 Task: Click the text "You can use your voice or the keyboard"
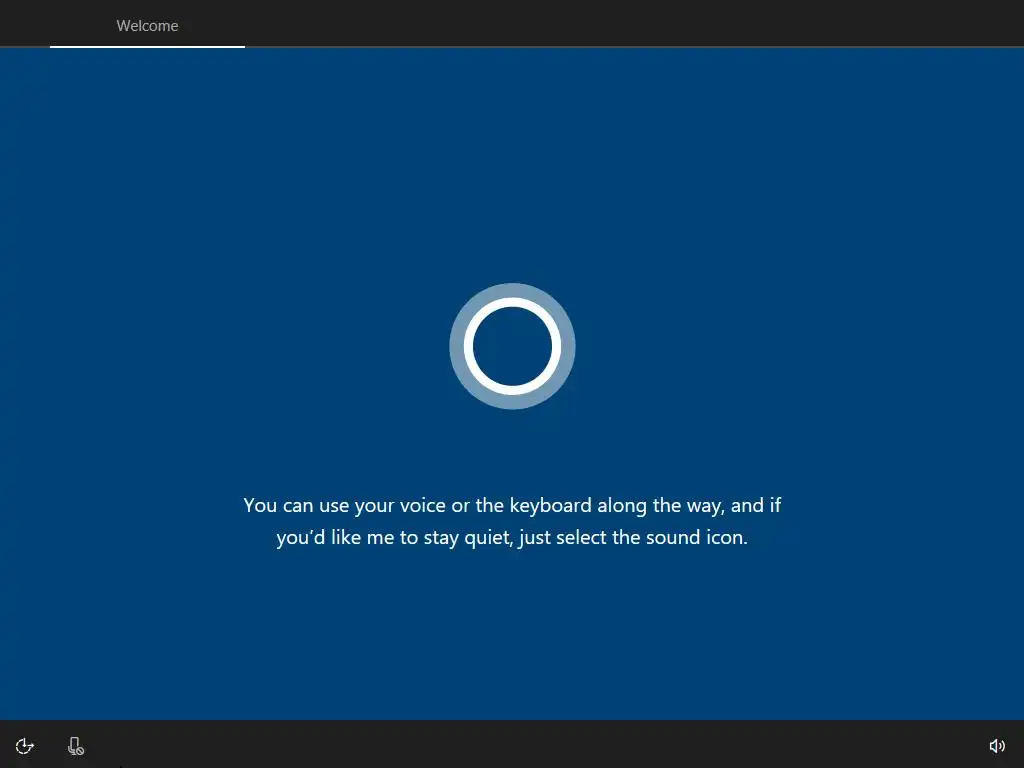point(417,505)
